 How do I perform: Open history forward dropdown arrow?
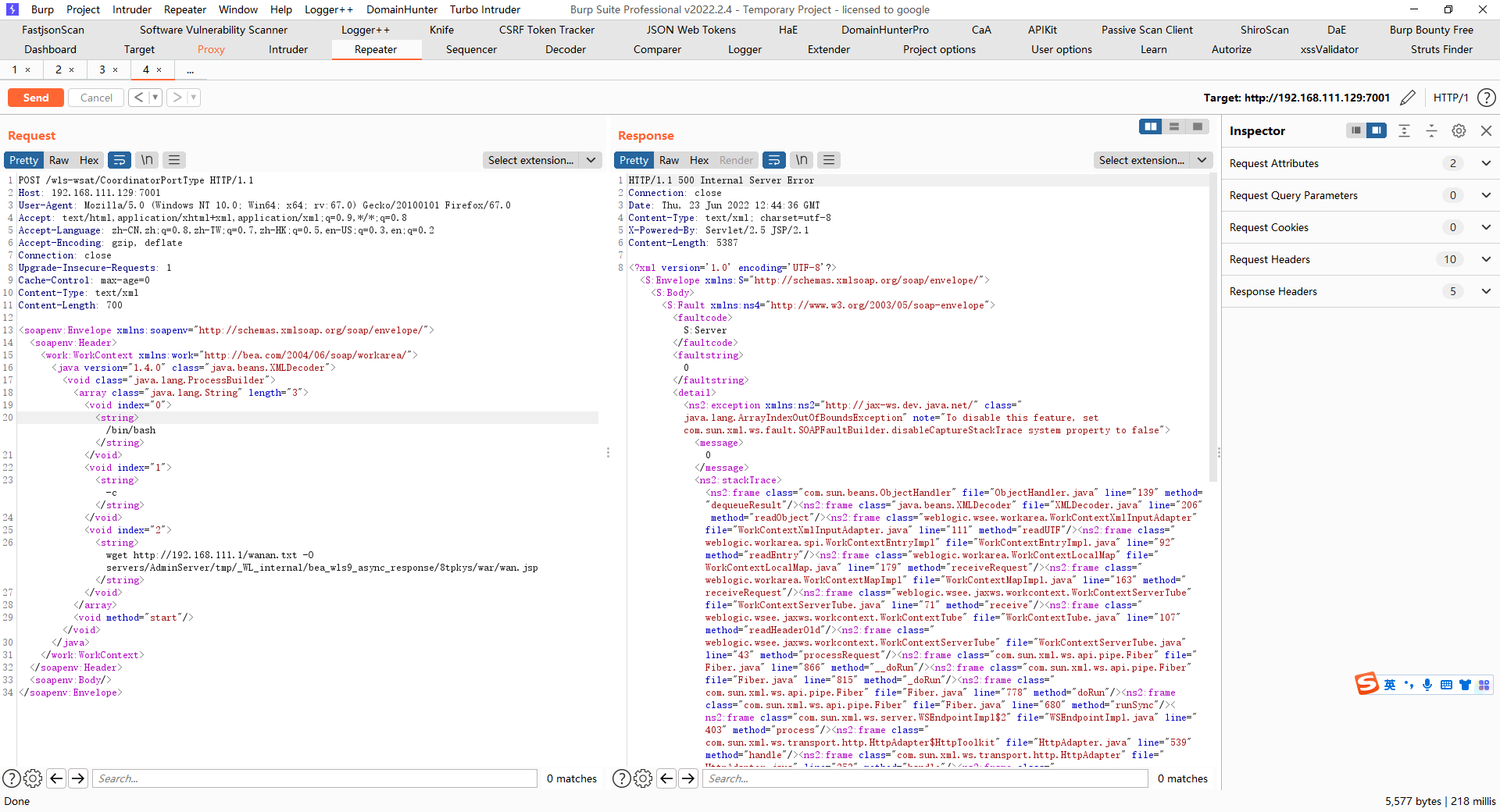(194, 98)
